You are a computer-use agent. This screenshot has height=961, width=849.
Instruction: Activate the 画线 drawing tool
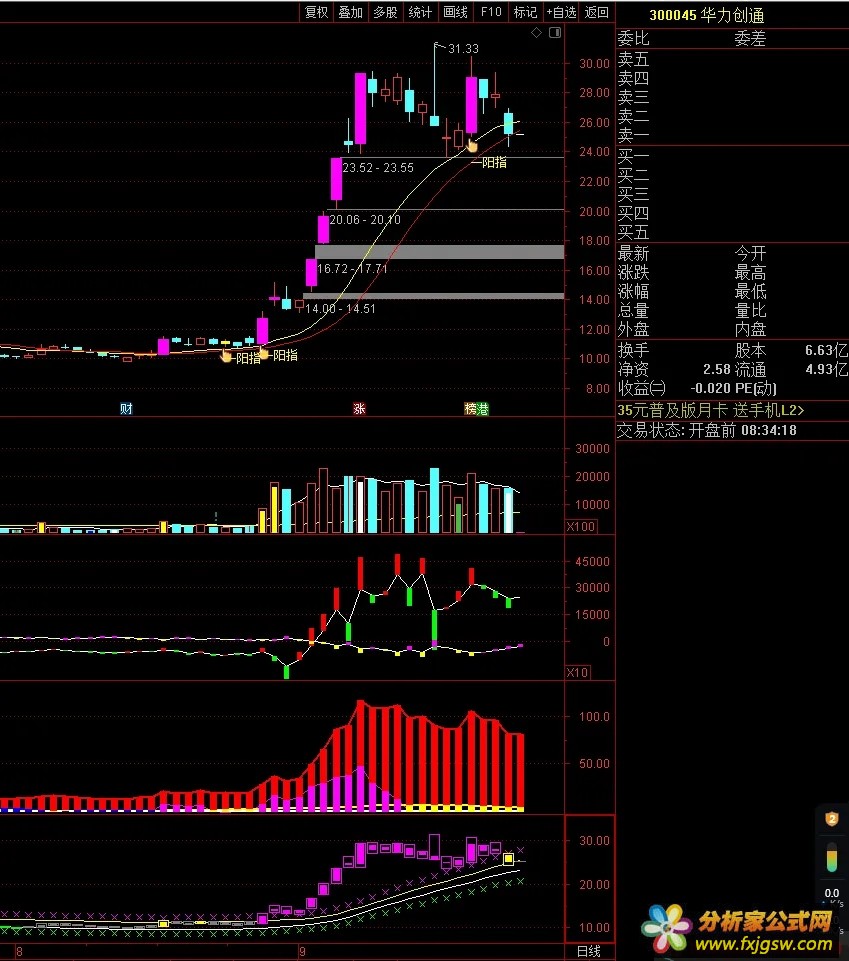(455, 12)
